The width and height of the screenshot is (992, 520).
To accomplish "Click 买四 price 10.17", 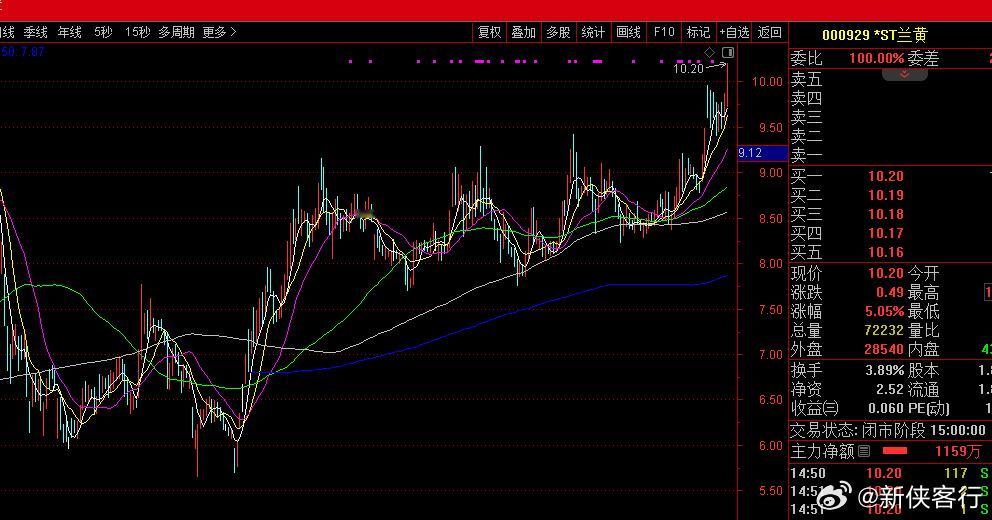I will click(x=886, y=233).
